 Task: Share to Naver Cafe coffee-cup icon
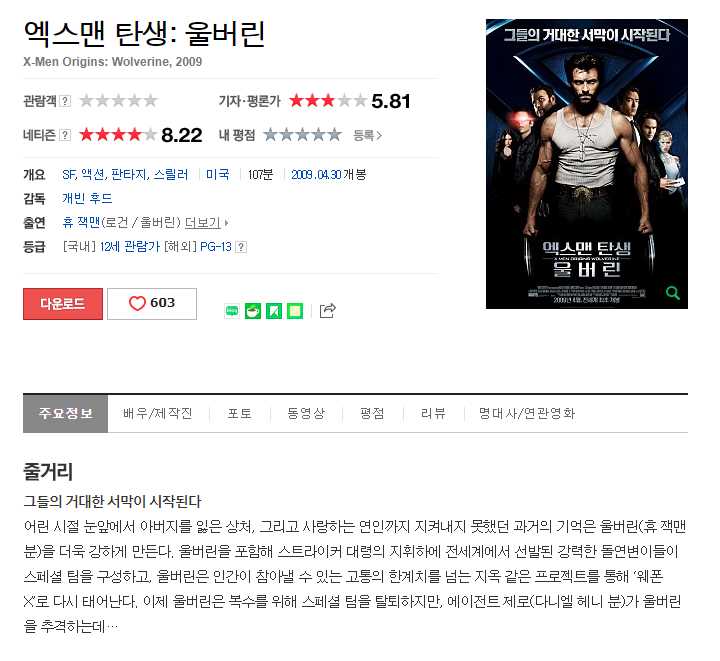253,311
